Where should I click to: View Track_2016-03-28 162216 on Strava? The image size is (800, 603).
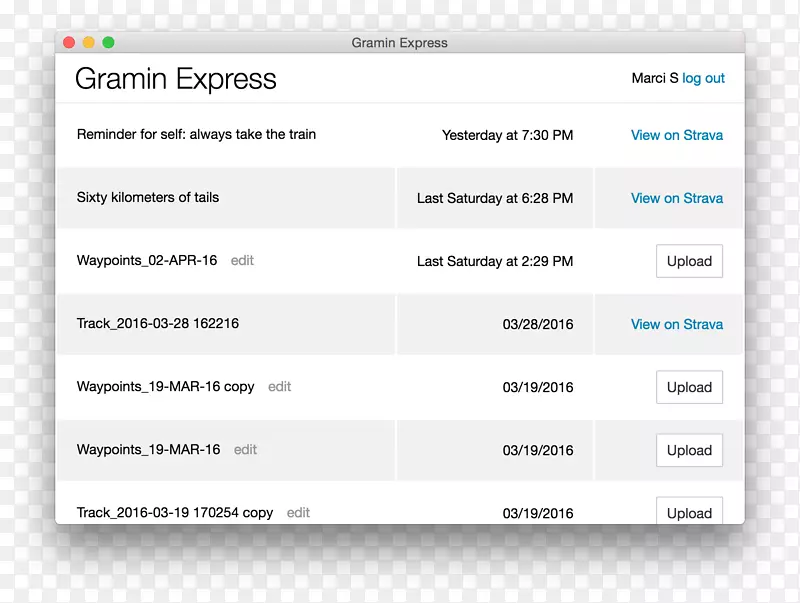tap(676, 324)
